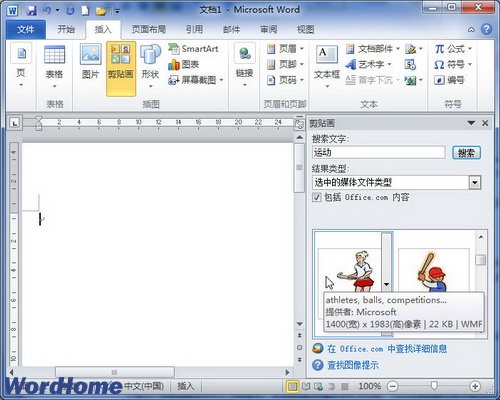Click the Redo icon in quick access toolbar
The height and width of the screenshot is (400, 500).
70,11
